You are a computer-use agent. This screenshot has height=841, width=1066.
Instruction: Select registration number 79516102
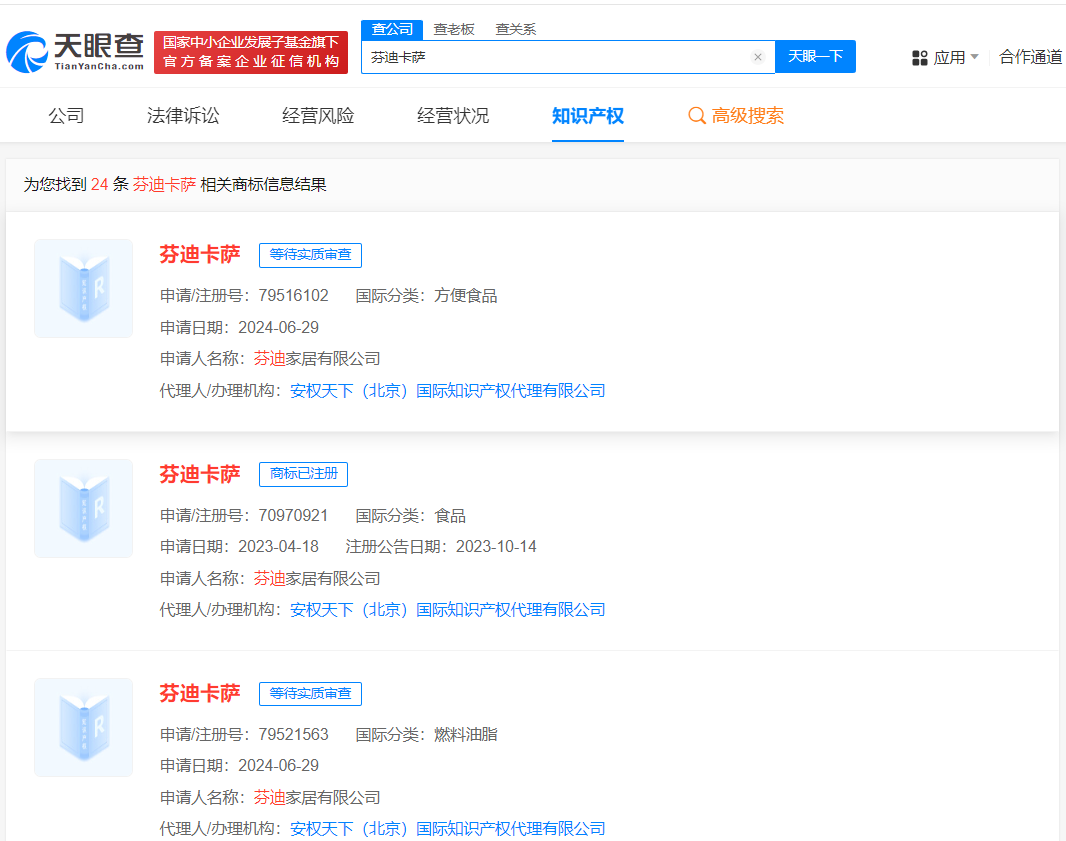pyautogui.click(x=294, y=296)
